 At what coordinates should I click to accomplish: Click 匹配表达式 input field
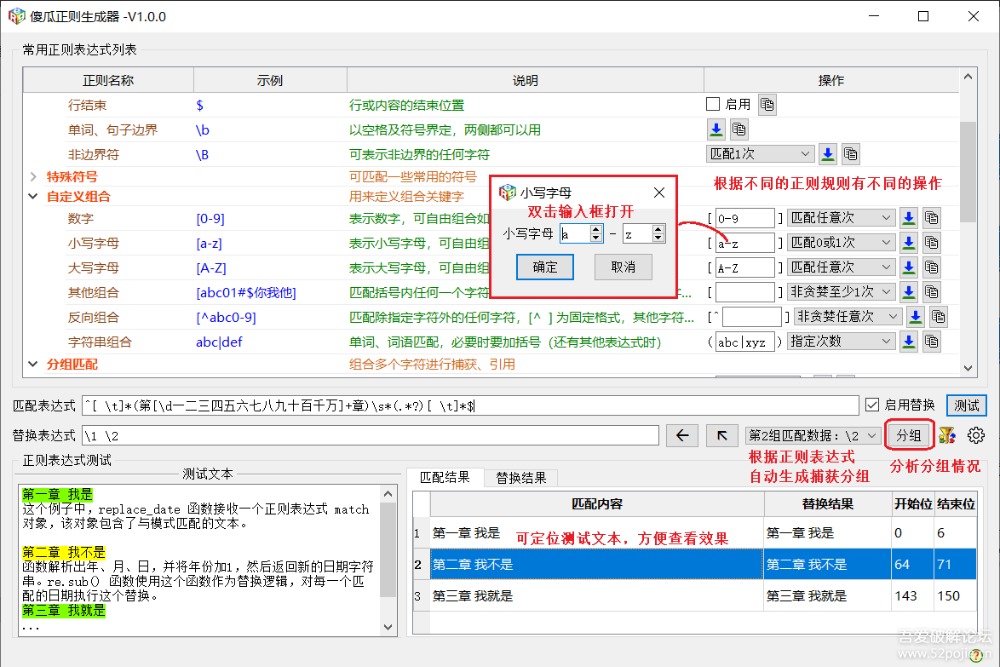(470, 405)
